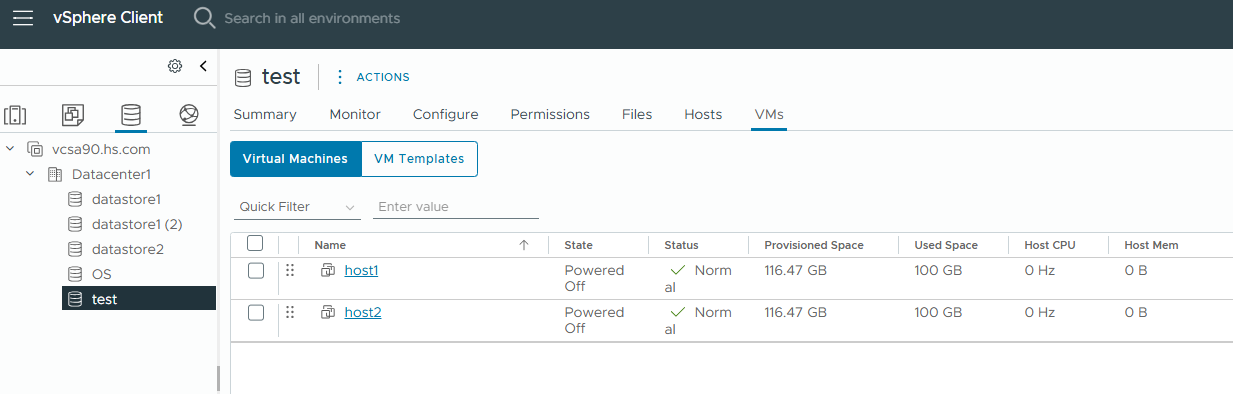This screenshot has width=1233, height=394.
Task: Toggle the select-all header checkbox
Action: click(255, 243)
